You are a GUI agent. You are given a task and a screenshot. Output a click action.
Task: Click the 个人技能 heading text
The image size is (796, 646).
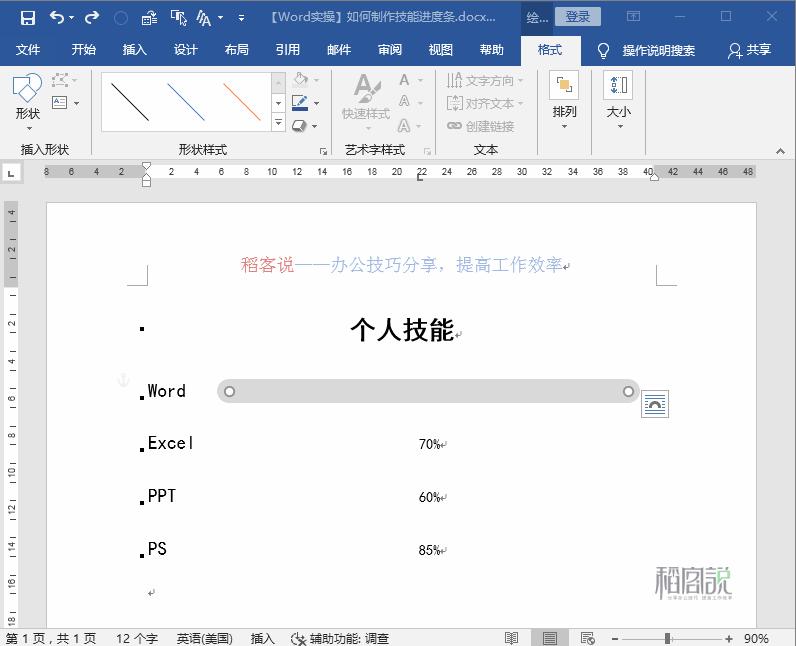402,329
